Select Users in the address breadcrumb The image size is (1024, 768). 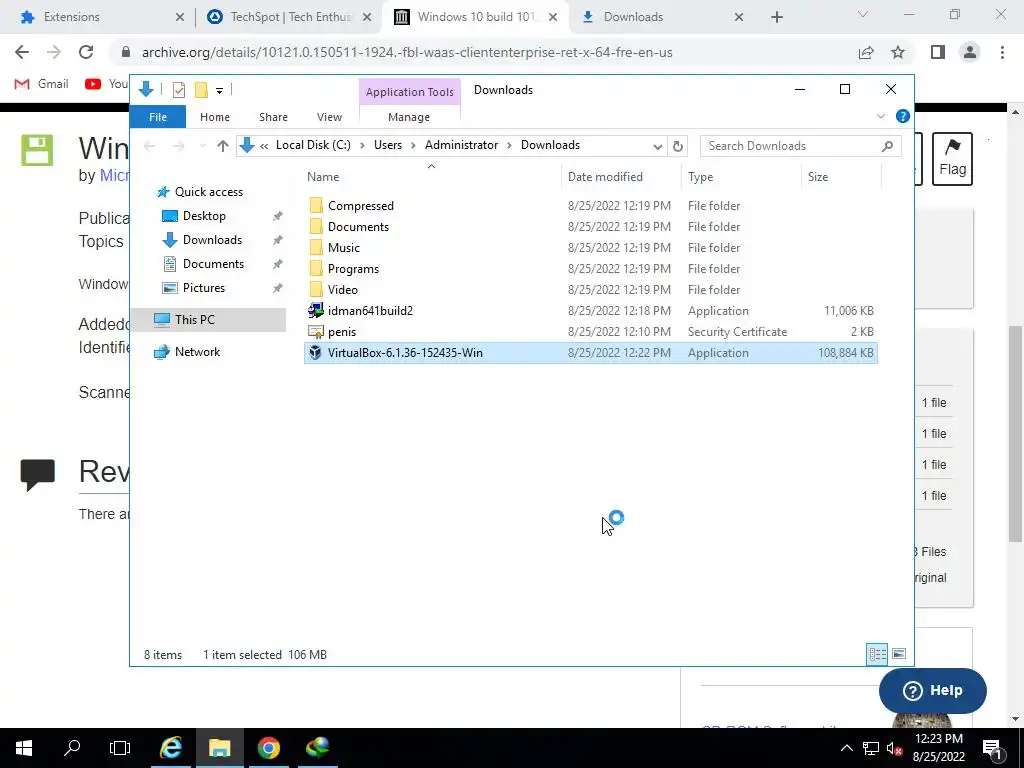[x=388, y=145]
